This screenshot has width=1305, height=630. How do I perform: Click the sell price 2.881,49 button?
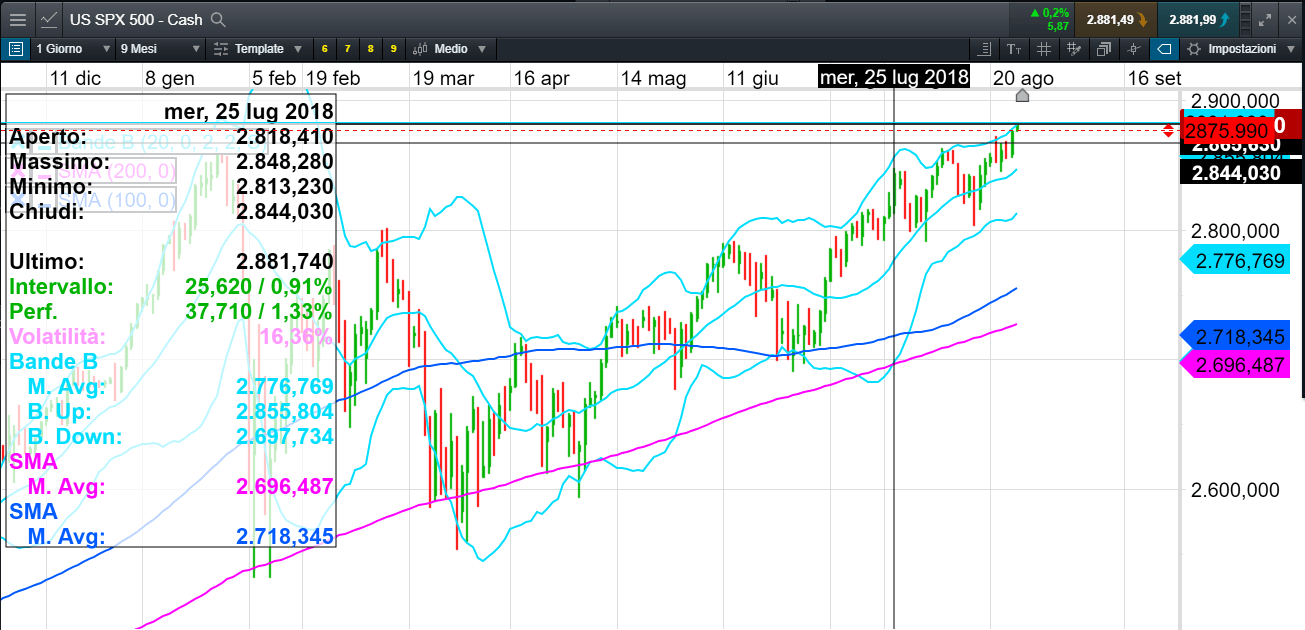tap(1116, 19)
